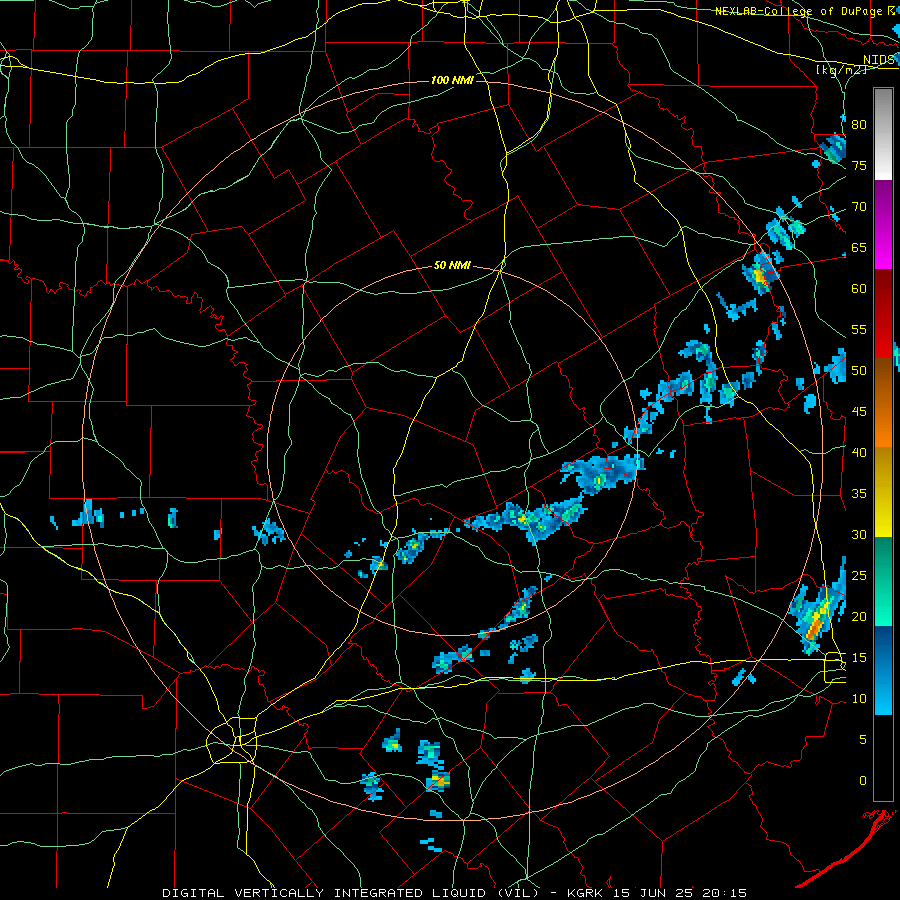Click the 50 value on the color scale
The height and width of the screenshot is (900, 900).
coord(859,371)
